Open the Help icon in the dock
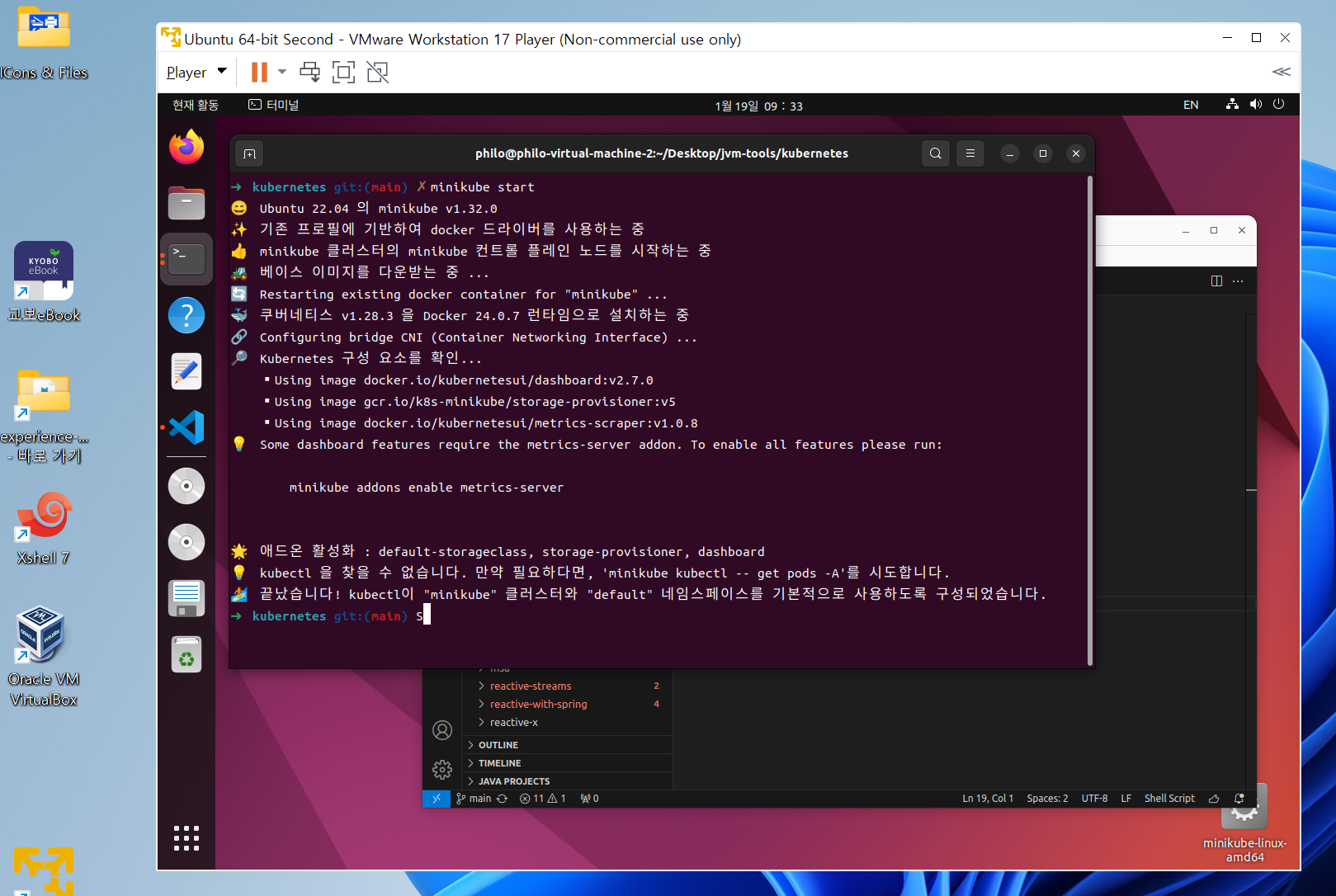This screenshot has height=896, width=1336. point(186,315)
